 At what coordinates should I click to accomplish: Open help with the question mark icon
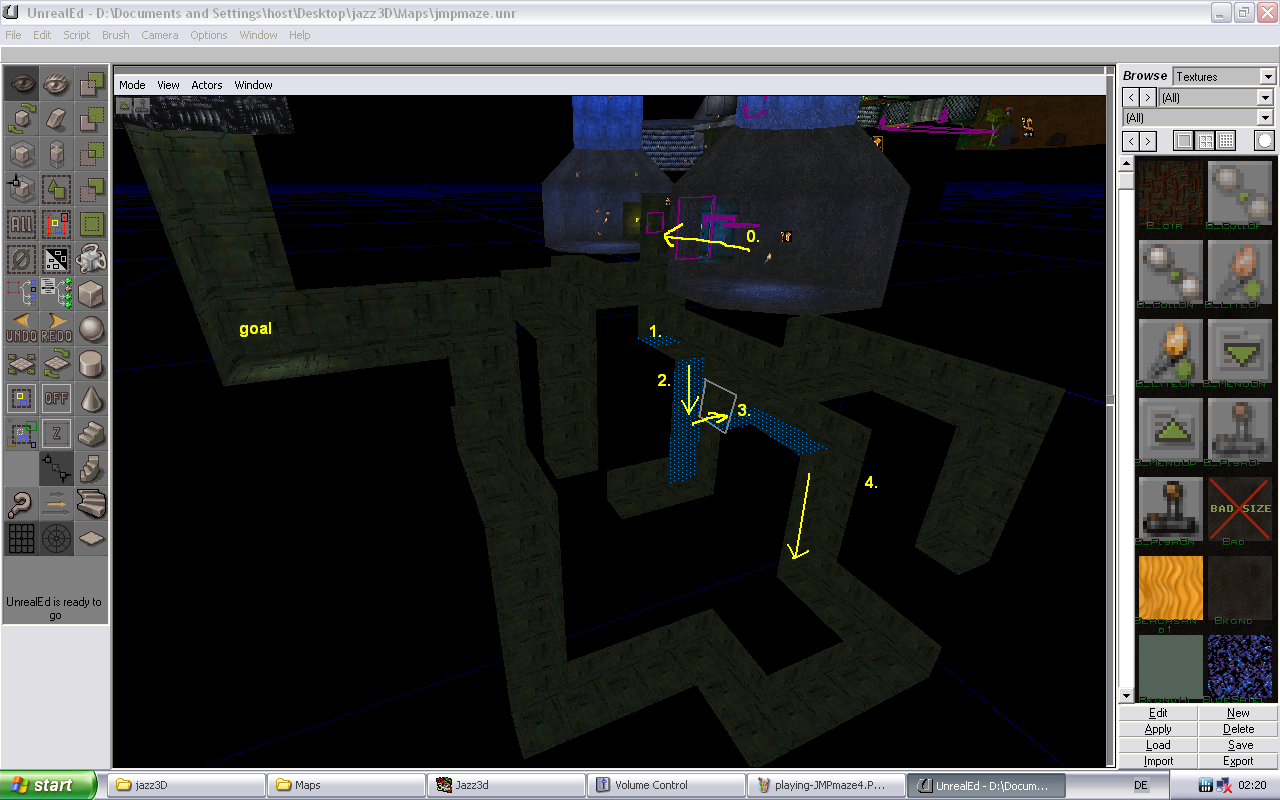pyautogui.click(x=21, y=503)
